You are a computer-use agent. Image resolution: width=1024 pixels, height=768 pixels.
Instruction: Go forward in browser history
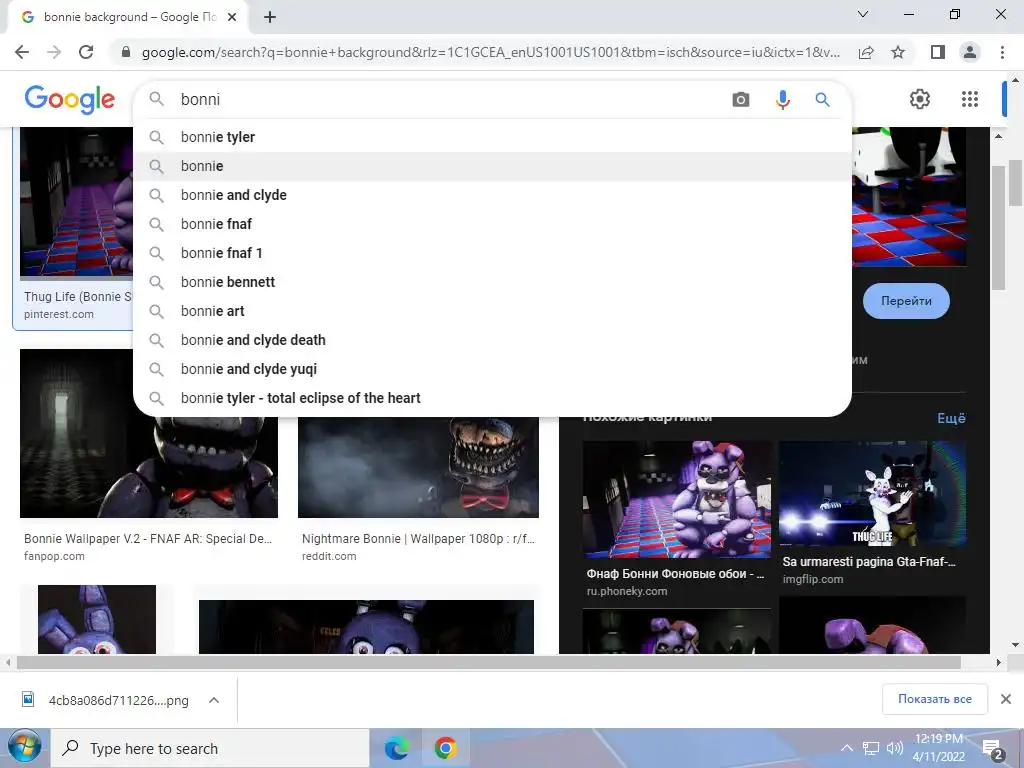[x=54, y=52]
